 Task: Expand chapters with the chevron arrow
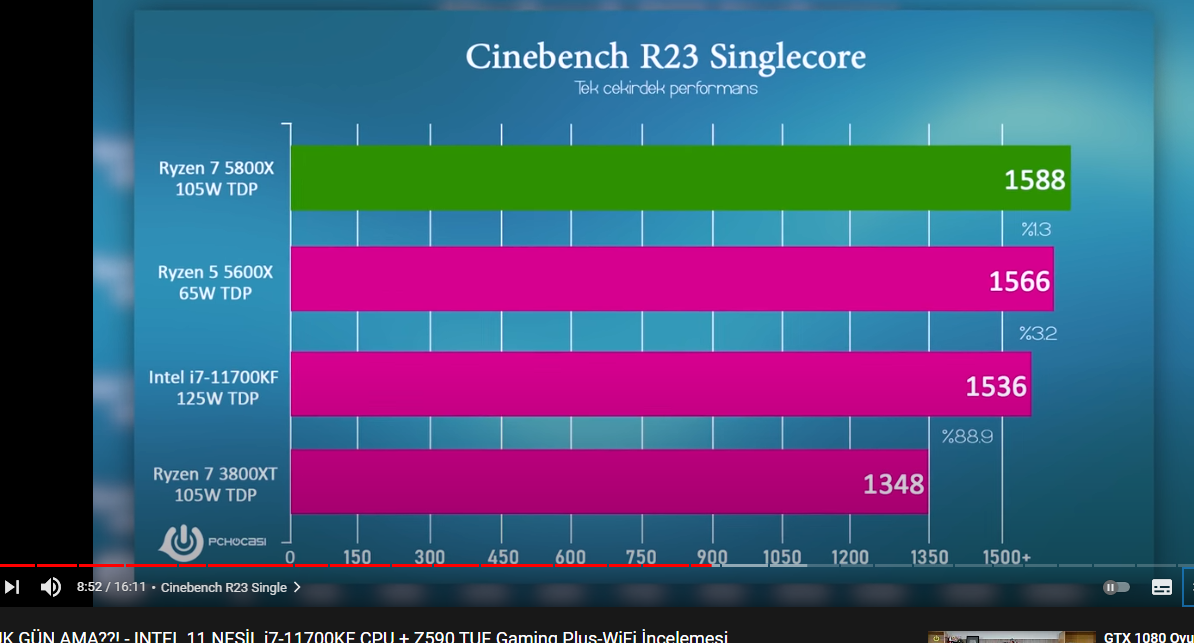click(x=297, y=587)
